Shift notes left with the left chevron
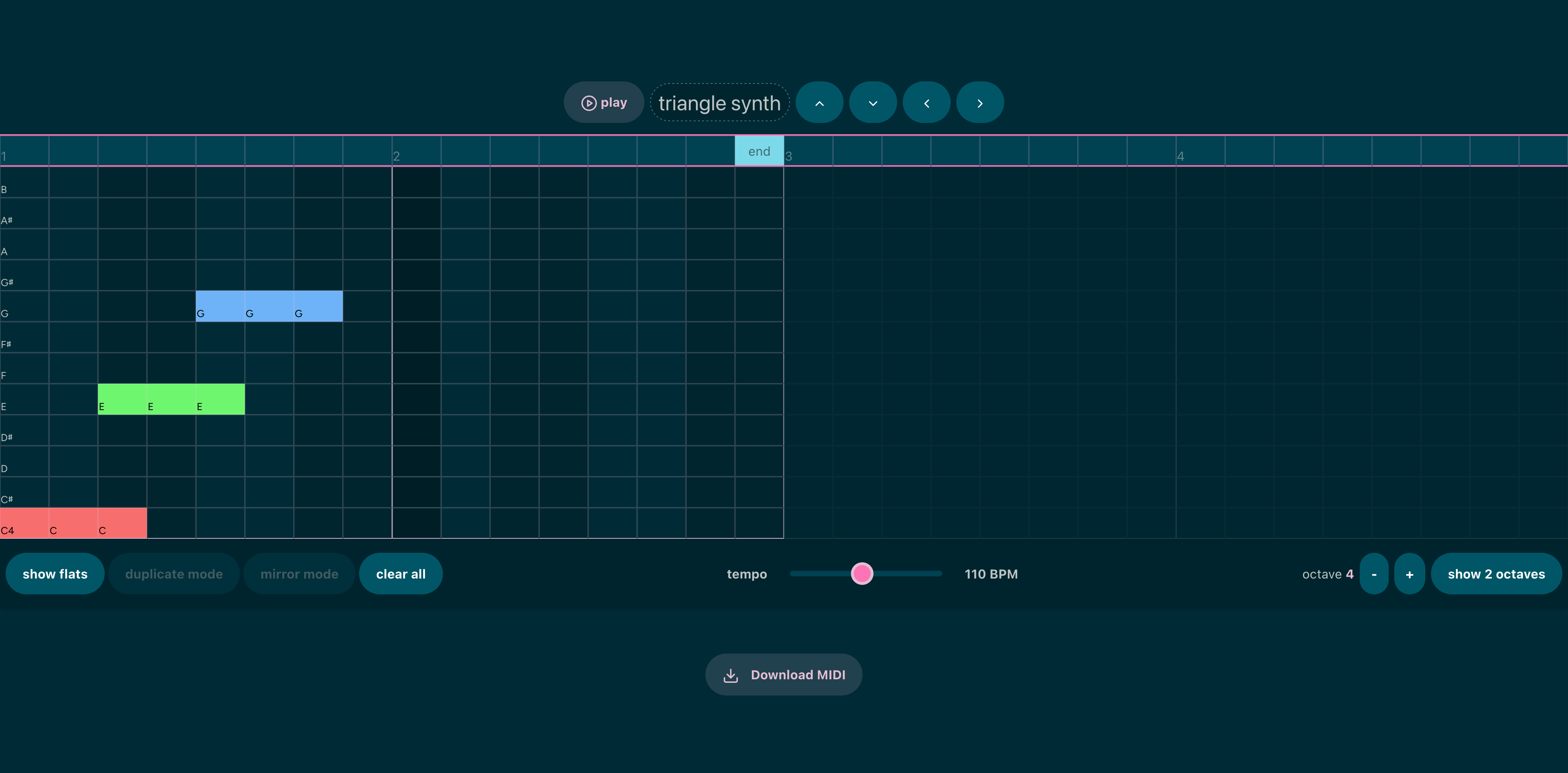The width and height of the screenshot is (1568, 773). tap(926, 103)
